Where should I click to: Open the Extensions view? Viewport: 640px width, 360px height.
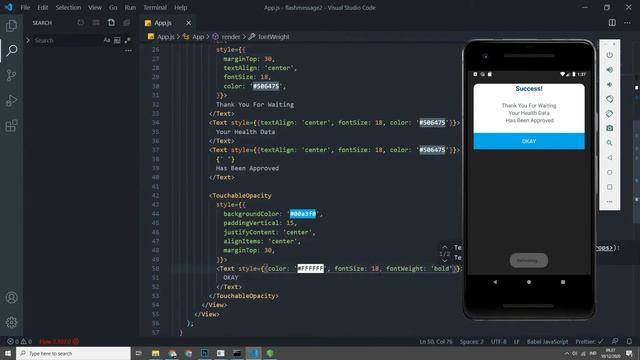coord(11,126)
